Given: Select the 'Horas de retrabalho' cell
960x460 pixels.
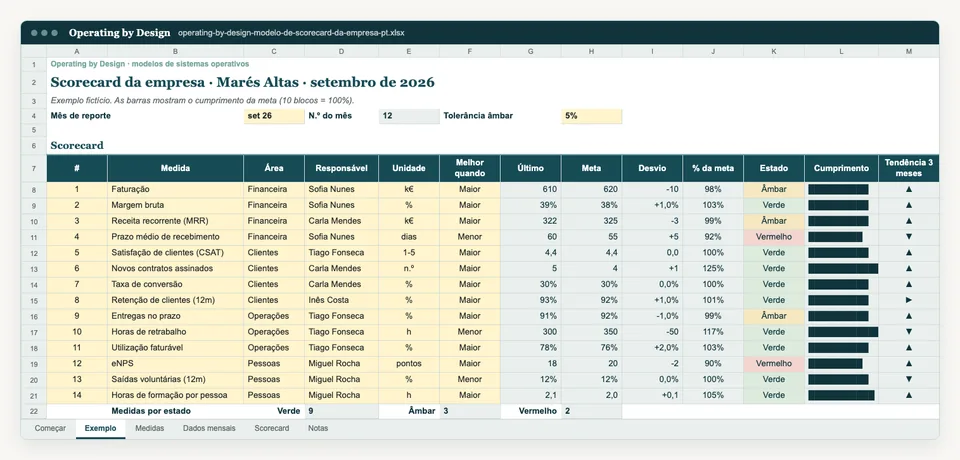Looking at the screenshot, I should [x=175, y=332].
